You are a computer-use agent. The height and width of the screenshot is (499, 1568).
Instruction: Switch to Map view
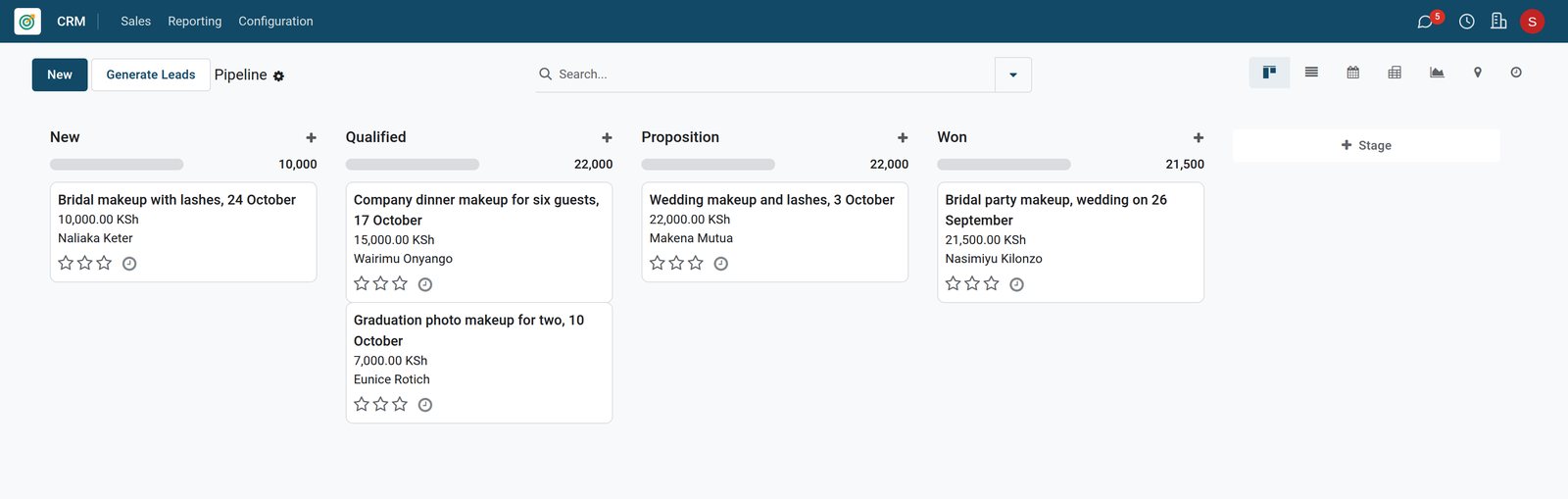pyautogui.click(x=1478, y=72)
